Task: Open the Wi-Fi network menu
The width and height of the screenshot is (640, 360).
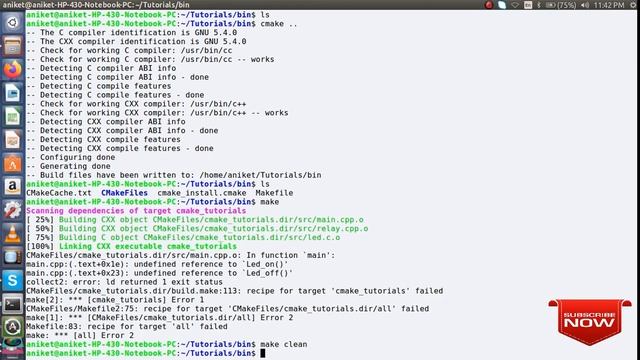Action: coord(515,5)
